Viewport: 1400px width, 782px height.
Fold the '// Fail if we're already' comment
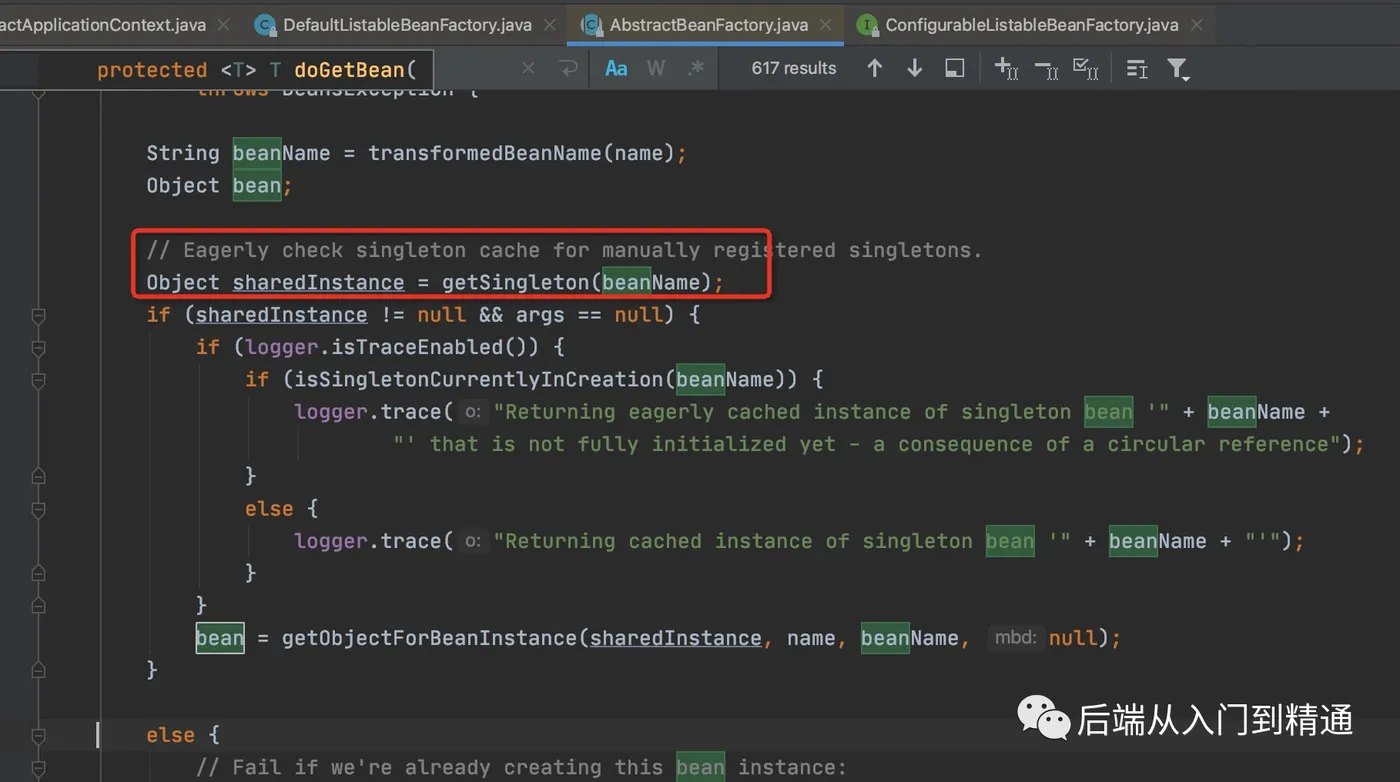tap(38, 768)
